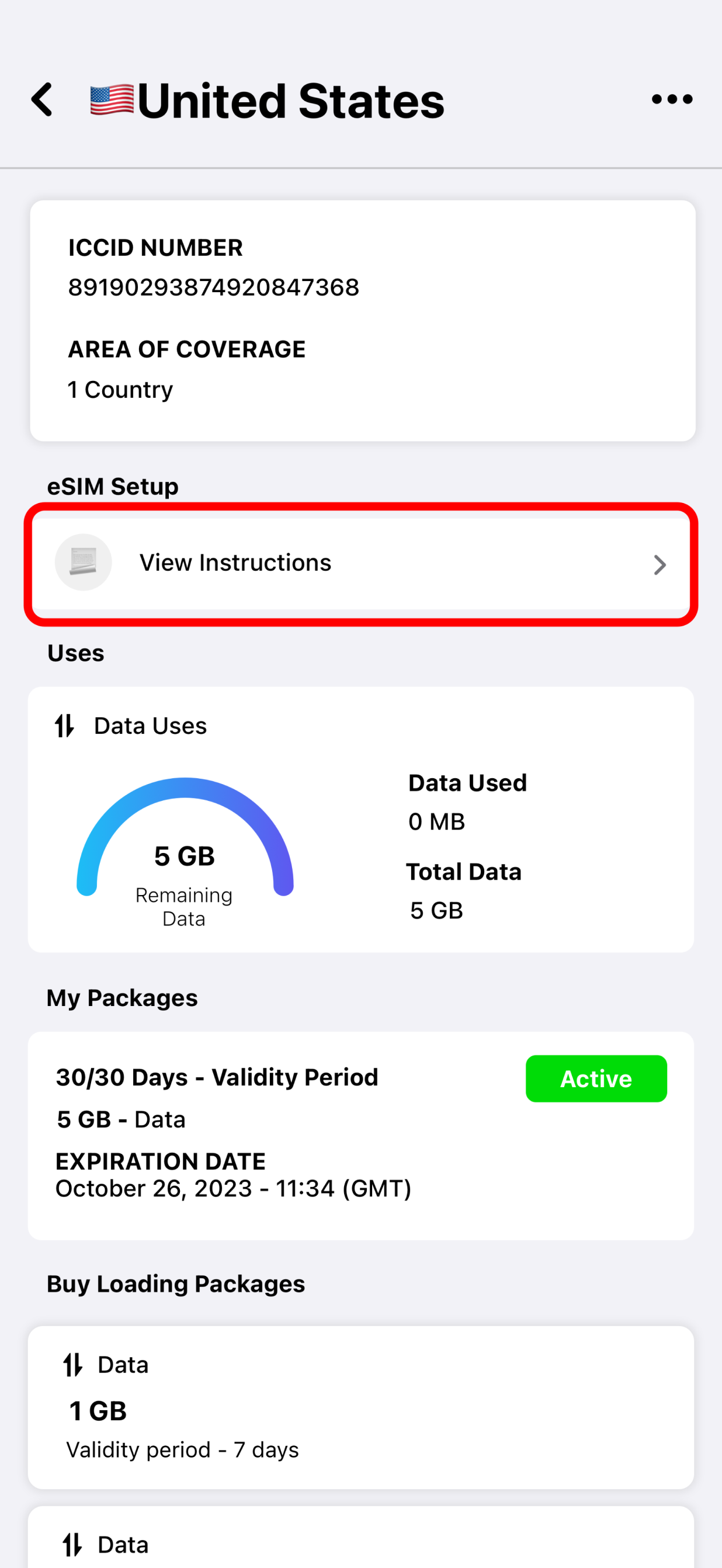Viewport: 722px width, 1568px height.
Task: Select the 1 GB loading package card
Action: pos(361,1407)
